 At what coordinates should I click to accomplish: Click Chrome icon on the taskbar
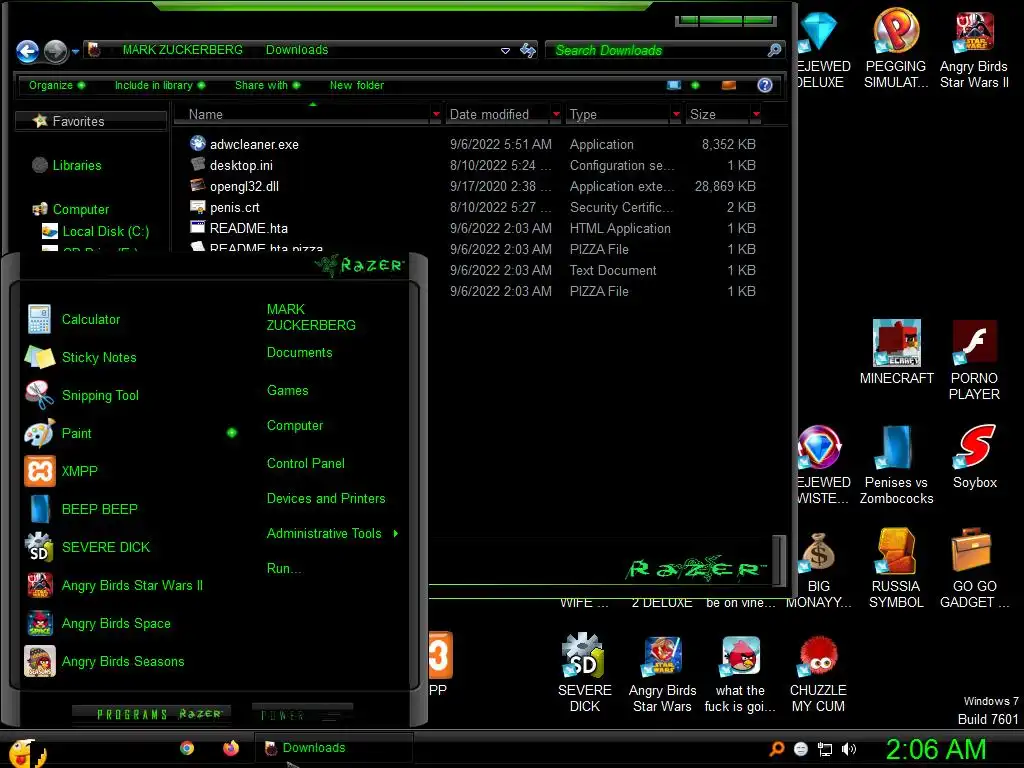pyautogui.click(x=187, y=748)
